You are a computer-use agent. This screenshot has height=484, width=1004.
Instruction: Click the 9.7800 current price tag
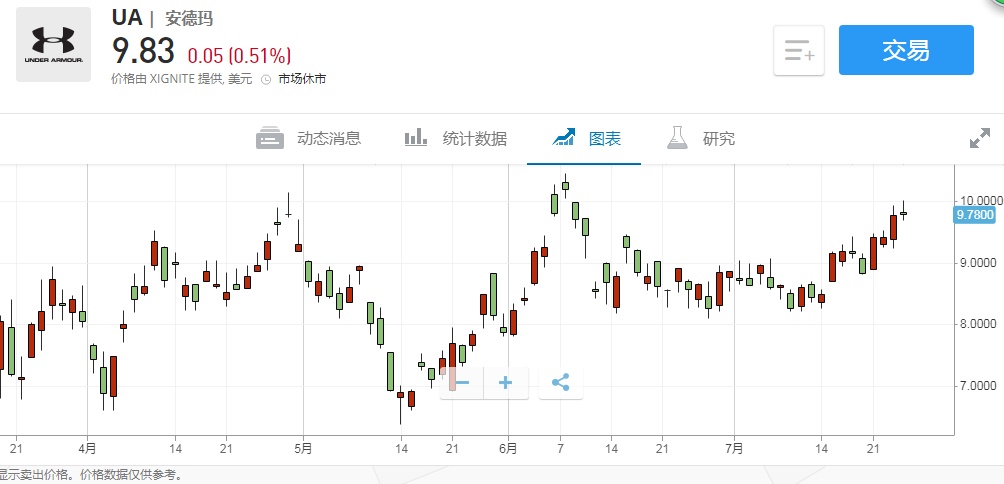coord(975,214)
